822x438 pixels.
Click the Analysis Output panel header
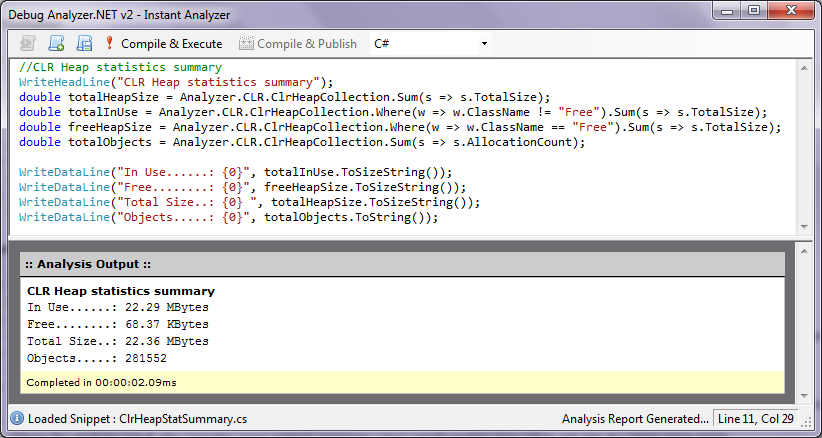pos(402,264)
